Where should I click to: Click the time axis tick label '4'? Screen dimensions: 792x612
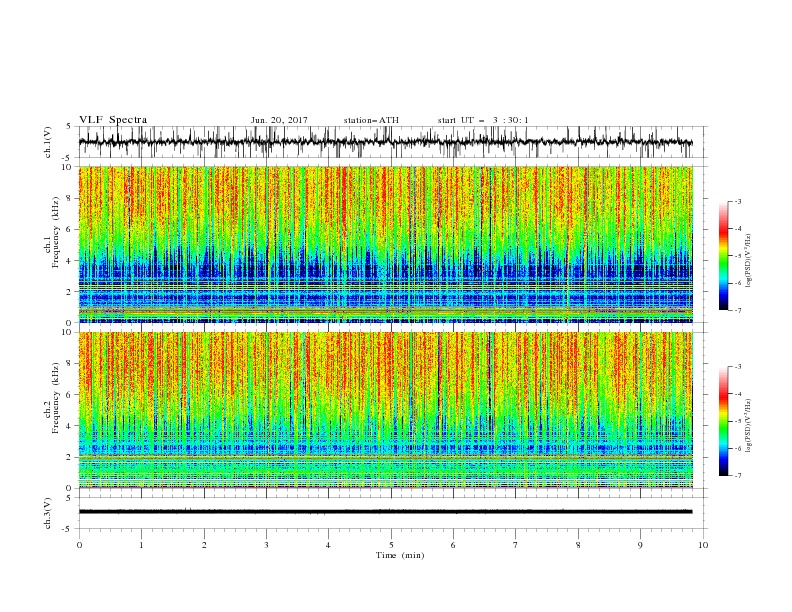328,545
